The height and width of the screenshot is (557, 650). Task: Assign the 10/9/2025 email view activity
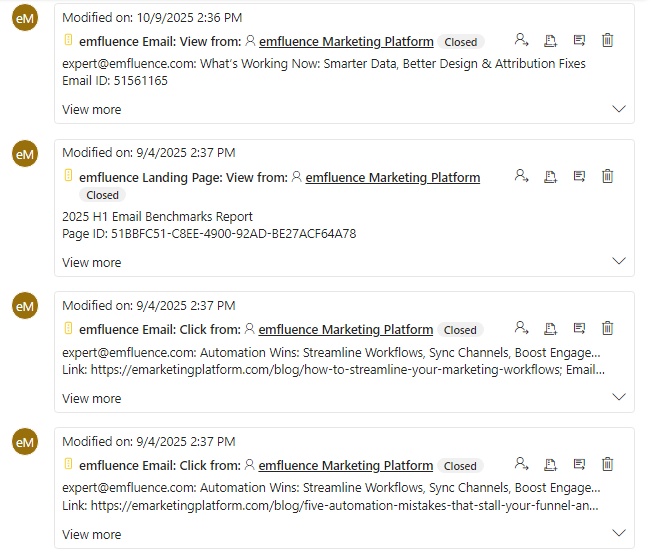(521, 40)
